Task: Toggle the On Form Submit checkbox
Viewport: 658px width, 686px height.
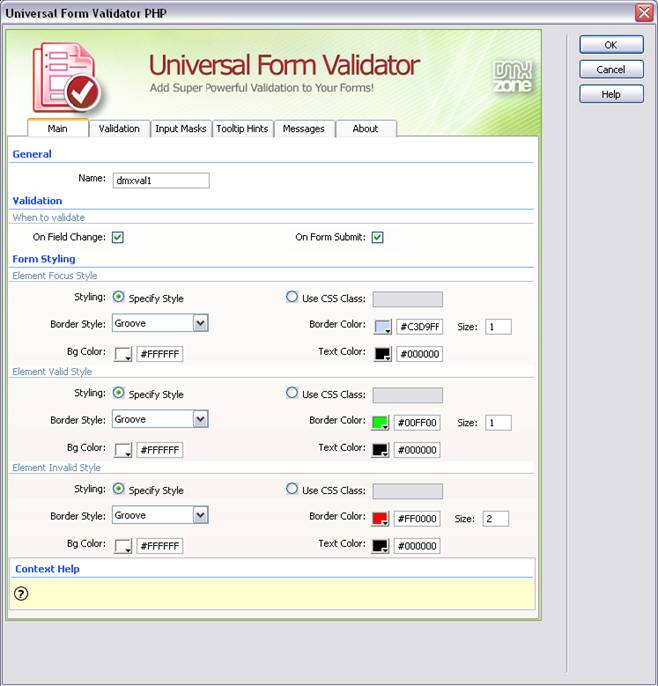Action: click(x=378, y=237)
